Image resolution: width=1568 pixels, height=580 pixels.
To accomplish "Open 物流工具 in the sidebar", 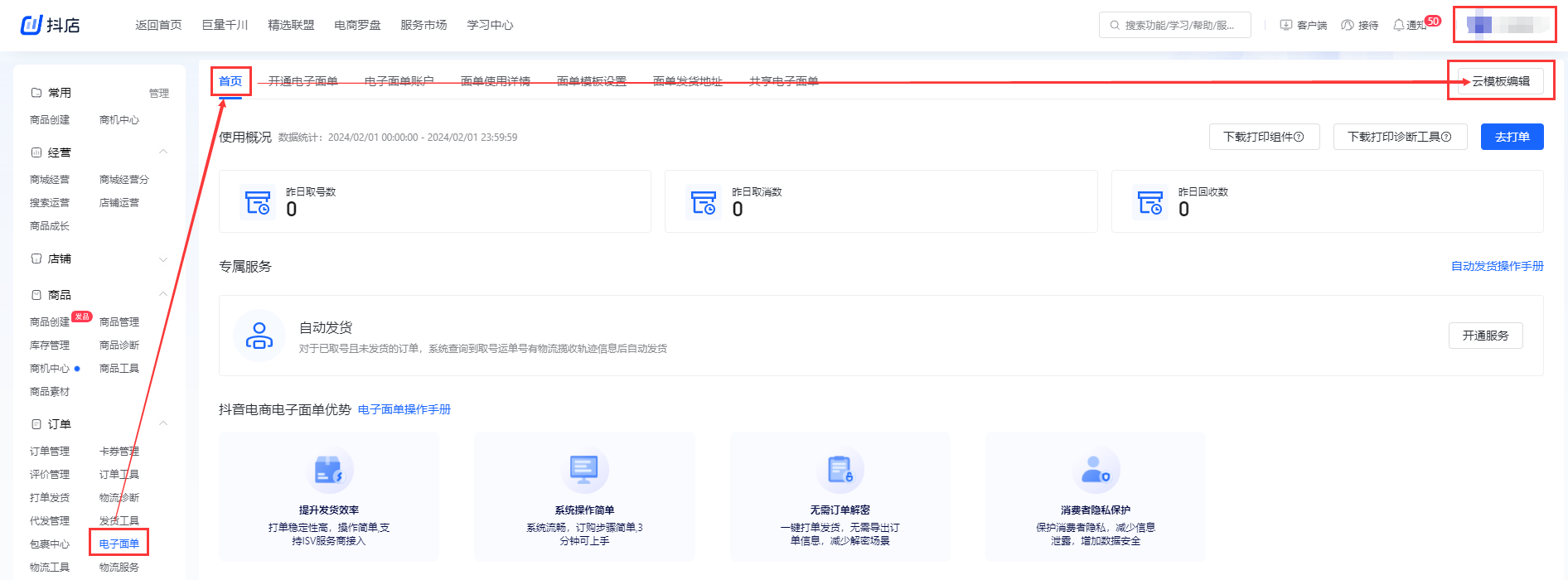I will tap(50, 567).
